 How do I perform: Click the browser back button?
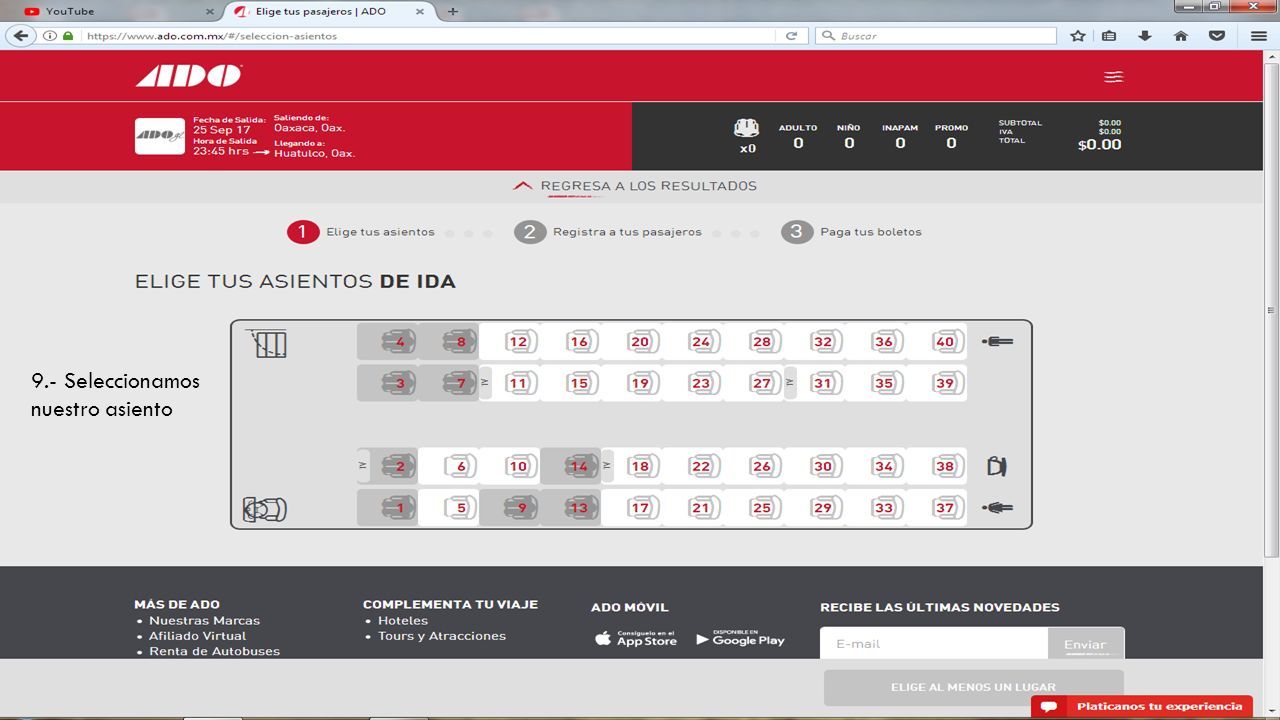coord(19,35)
